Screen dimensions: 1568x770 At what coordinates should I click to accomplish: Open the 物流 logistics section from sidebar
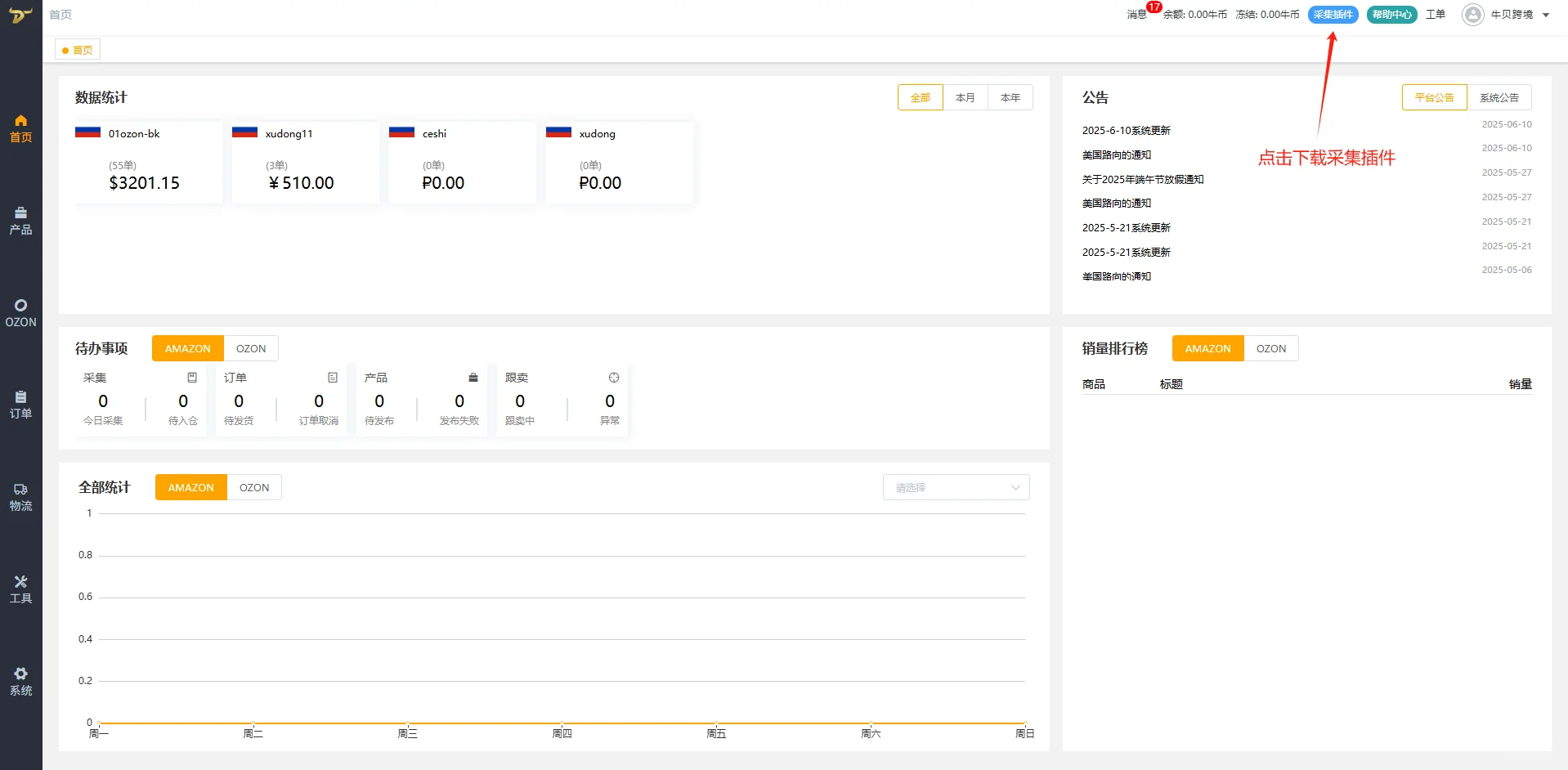click(20, 497)
